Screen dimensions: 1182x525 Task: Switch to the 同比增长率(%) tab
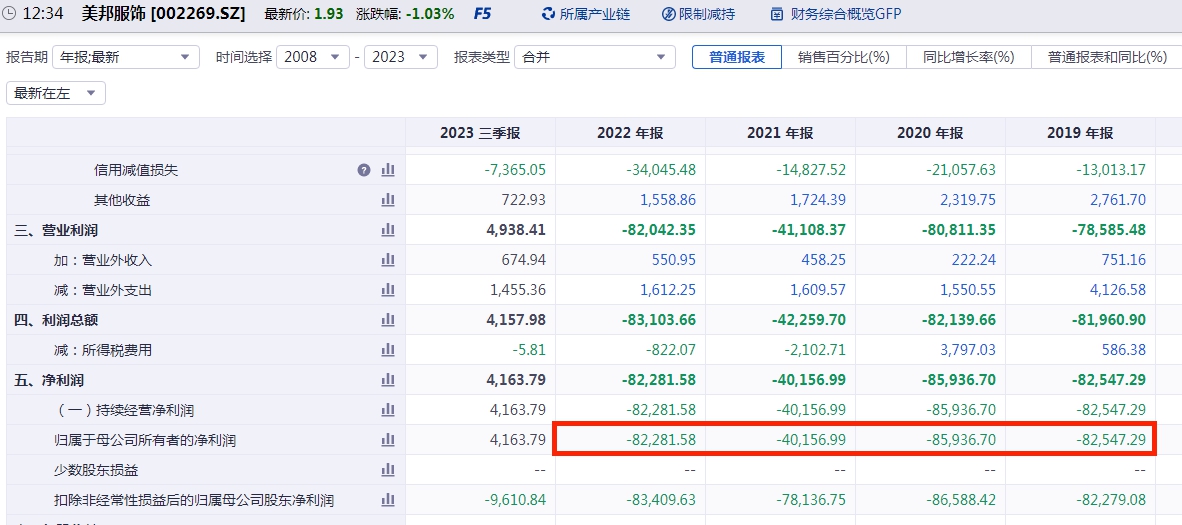(968, 57)
